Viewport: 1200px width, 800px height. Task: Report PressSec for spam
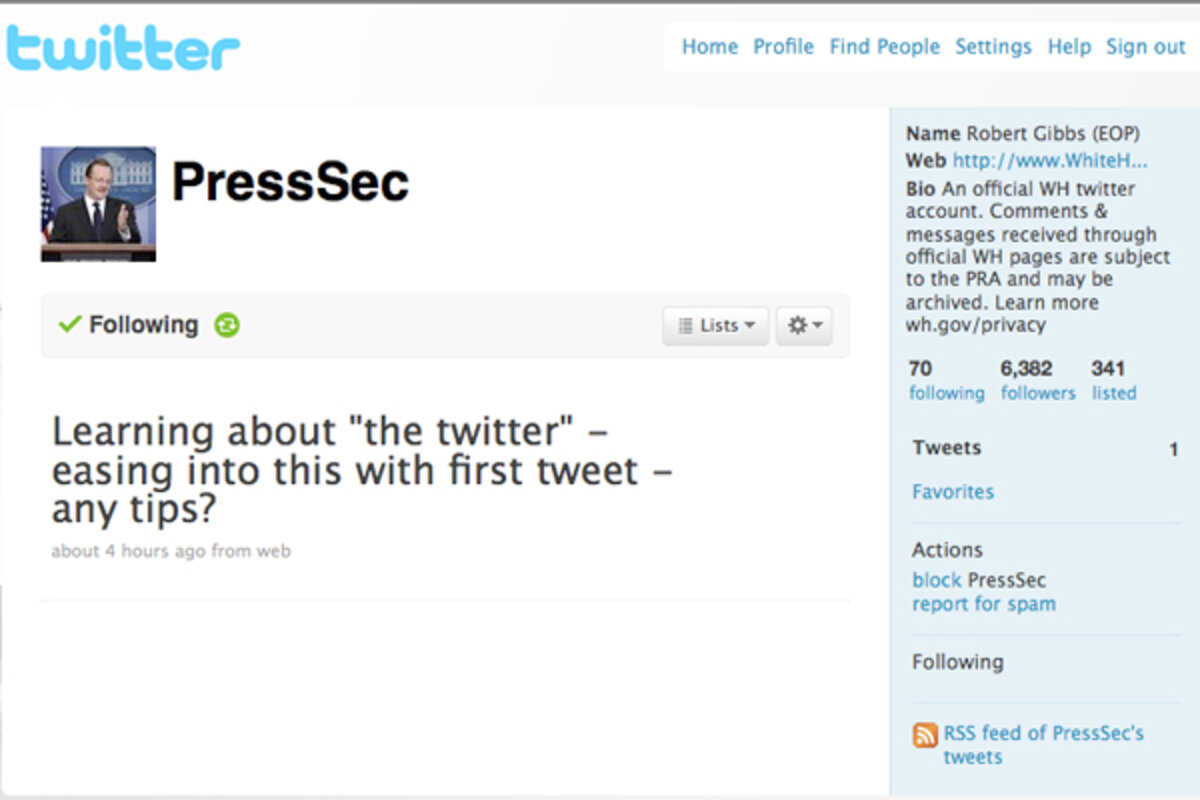click(x=984, y=604)
